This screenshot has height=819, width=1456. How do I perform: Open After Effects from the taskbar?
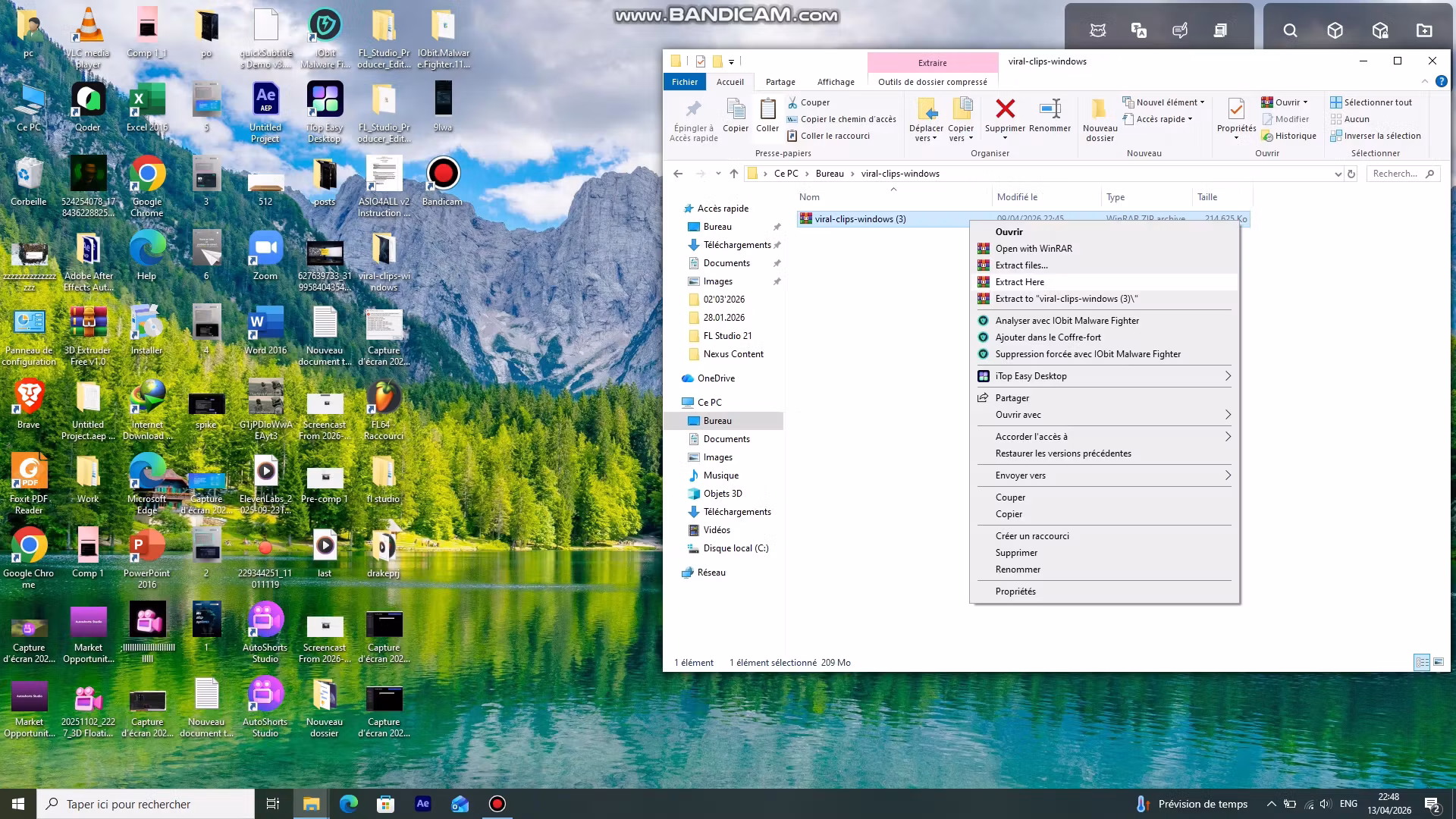(423, 804)
